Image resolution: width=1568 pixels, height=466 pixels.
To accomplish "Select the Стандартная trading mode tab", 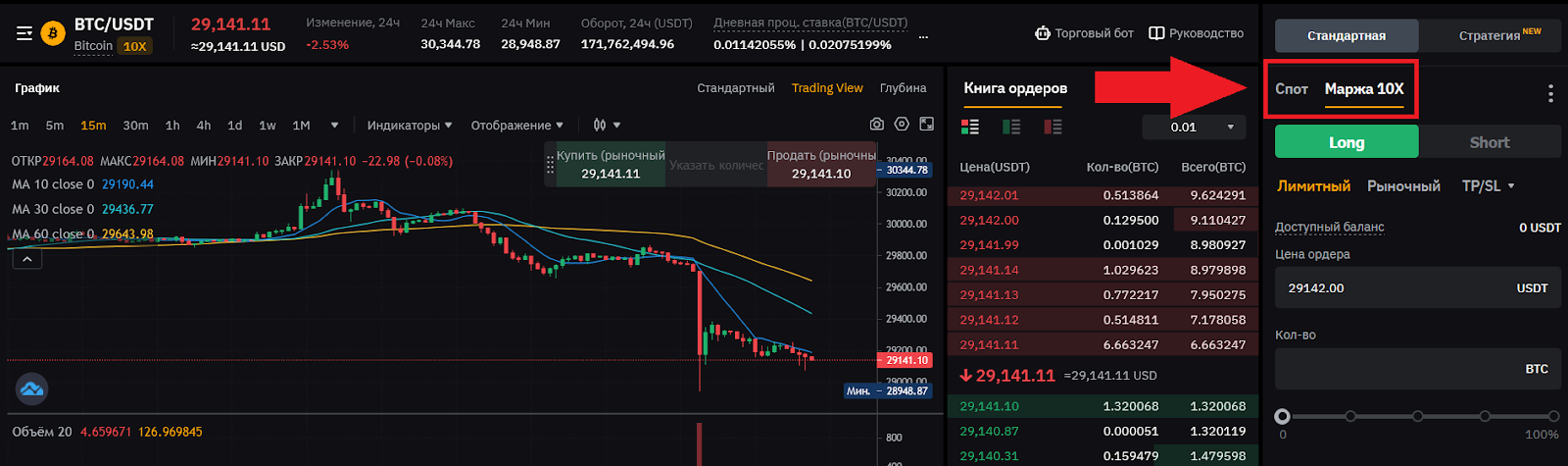I will tap(1347, 36).
